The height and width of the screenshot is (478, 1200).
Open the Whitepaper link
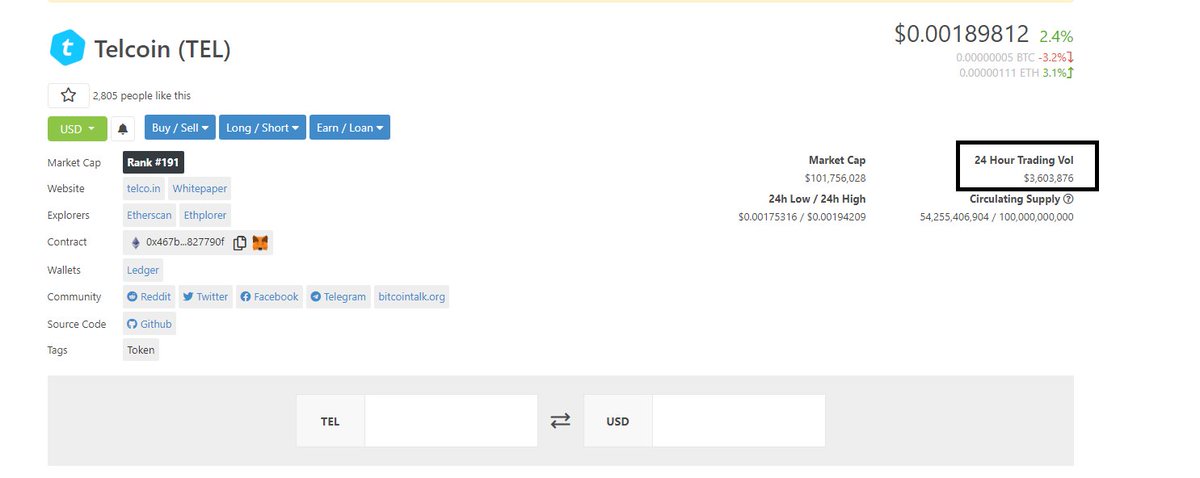click(x=199, y=188)
